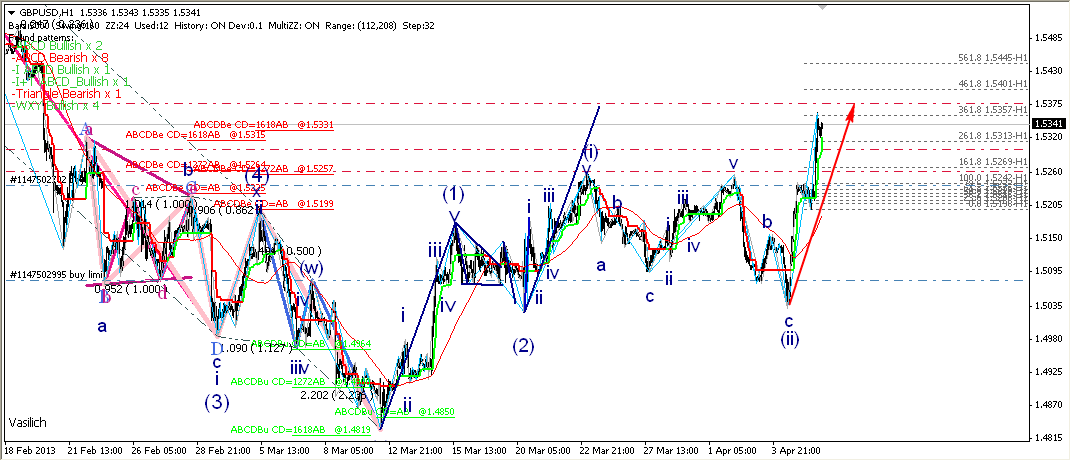The height and width of the screenshot is (461, 1071).
Task: Click the (1) wave label
Action: (454, 193)
